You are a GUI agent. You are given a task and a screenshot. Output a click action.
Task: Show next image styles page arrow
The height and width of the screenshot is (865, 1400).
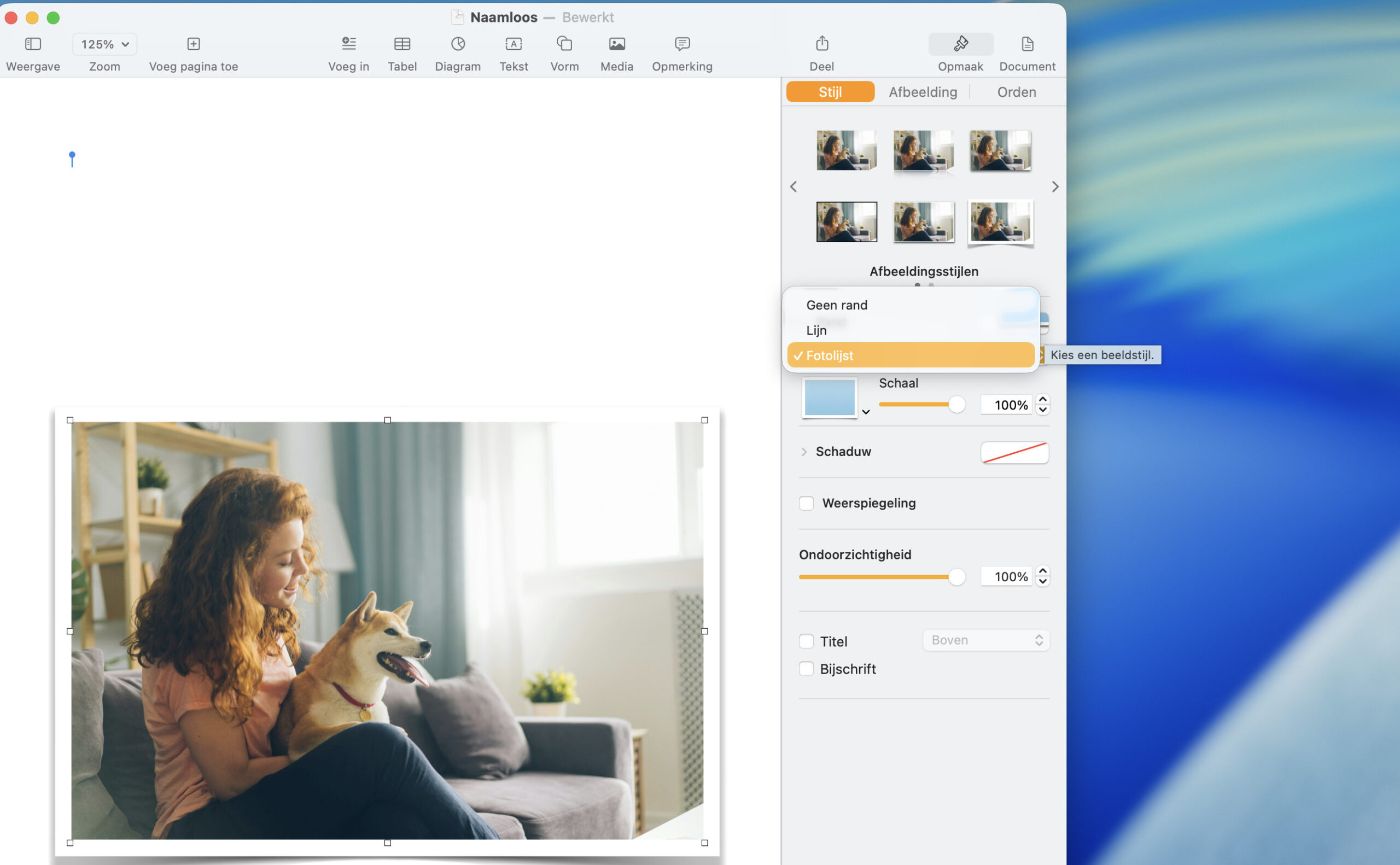[x=1055, y=186]
